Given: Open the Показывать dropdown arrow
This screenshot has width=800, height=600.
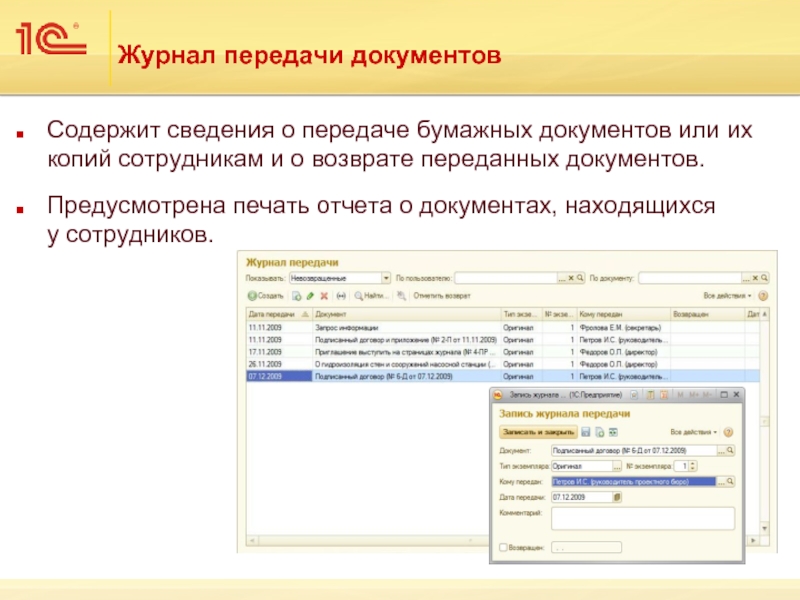Looking at the screenshot, I should (x=386, y=278).
